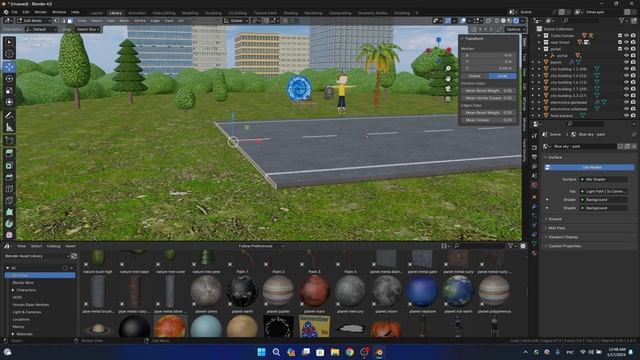Disable render for portal collection camera icon
640x360 pixels.
click(633, 49)
